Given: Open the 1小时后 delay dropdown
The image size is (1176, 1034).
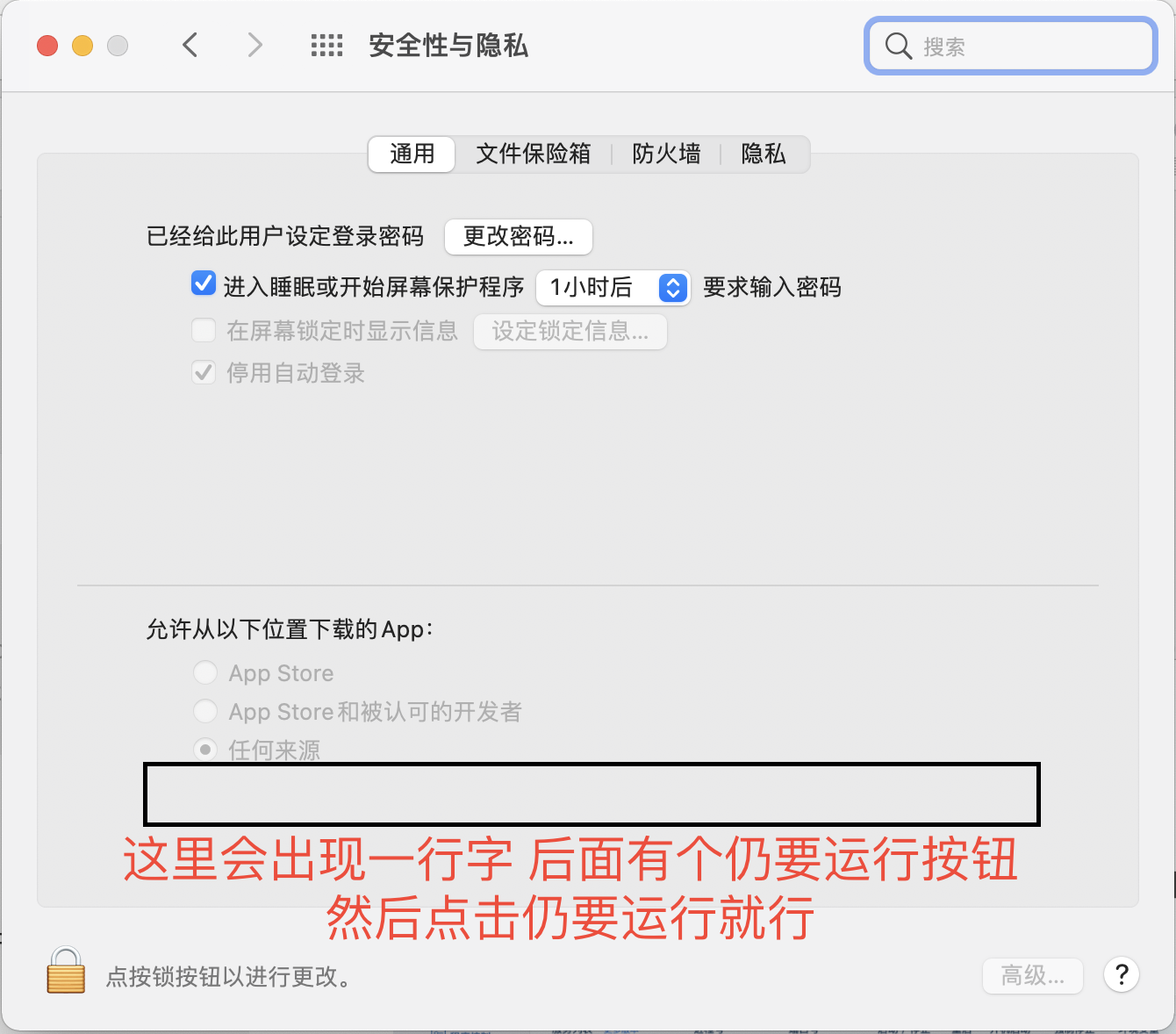Looking at the screenshot, I should point(613,287).
